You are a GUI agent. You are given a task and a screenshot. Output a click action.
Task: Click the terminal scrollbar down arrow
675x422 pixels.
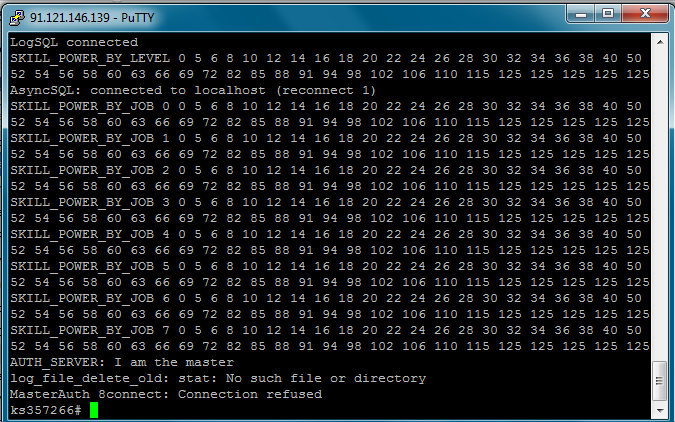(660, 410)
